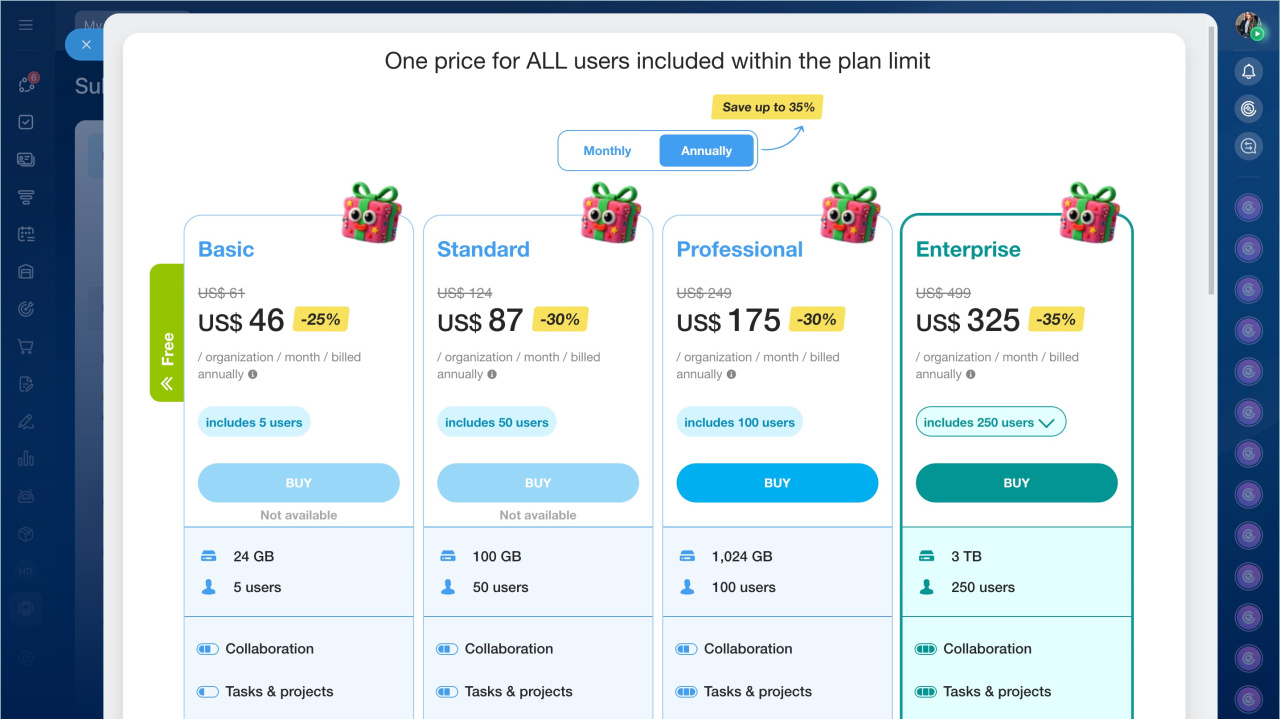The image size is (1280, 719).
Task: Click the gift box on the Enterprise plan
Action: pyautogui.click(x=1088, y=211)
